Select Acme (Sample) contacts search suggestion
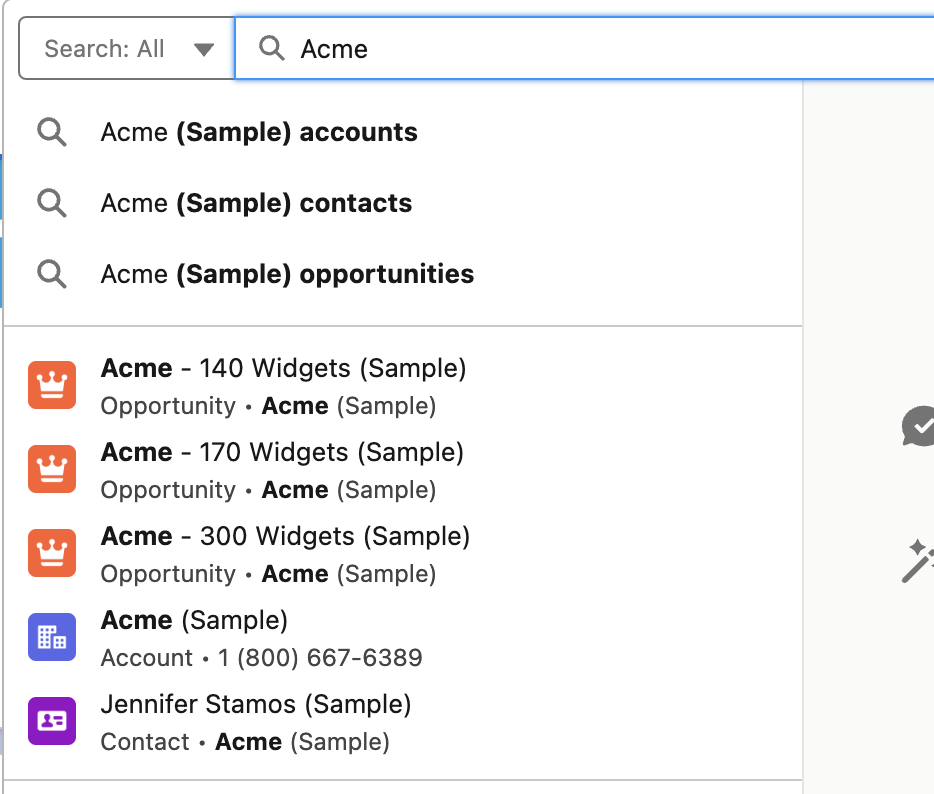 tap(256, 203)
